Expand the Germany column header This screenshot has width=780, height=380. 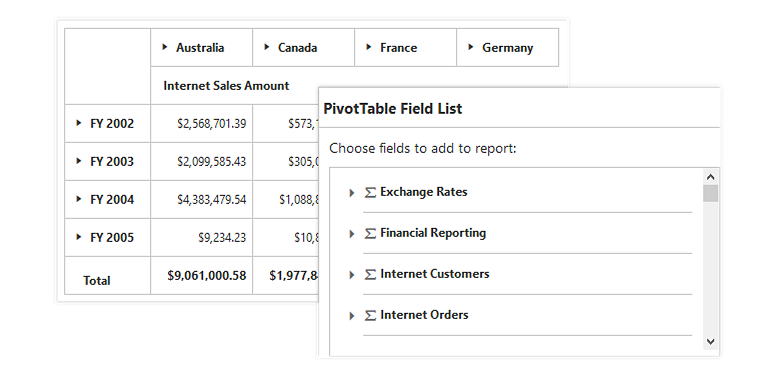471,47
